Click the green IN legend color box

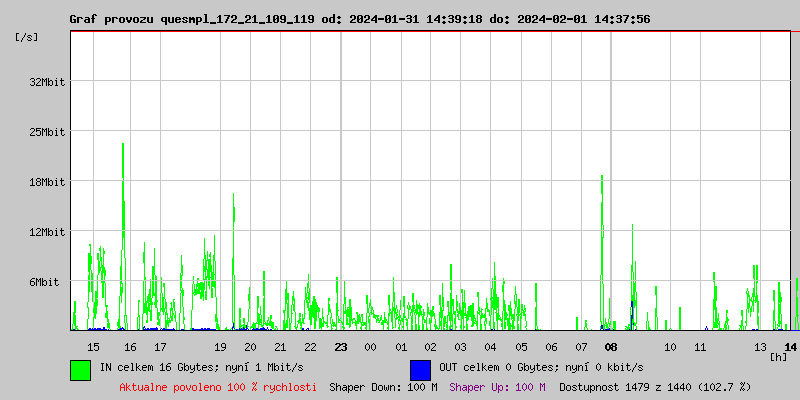tap(80, 369)
